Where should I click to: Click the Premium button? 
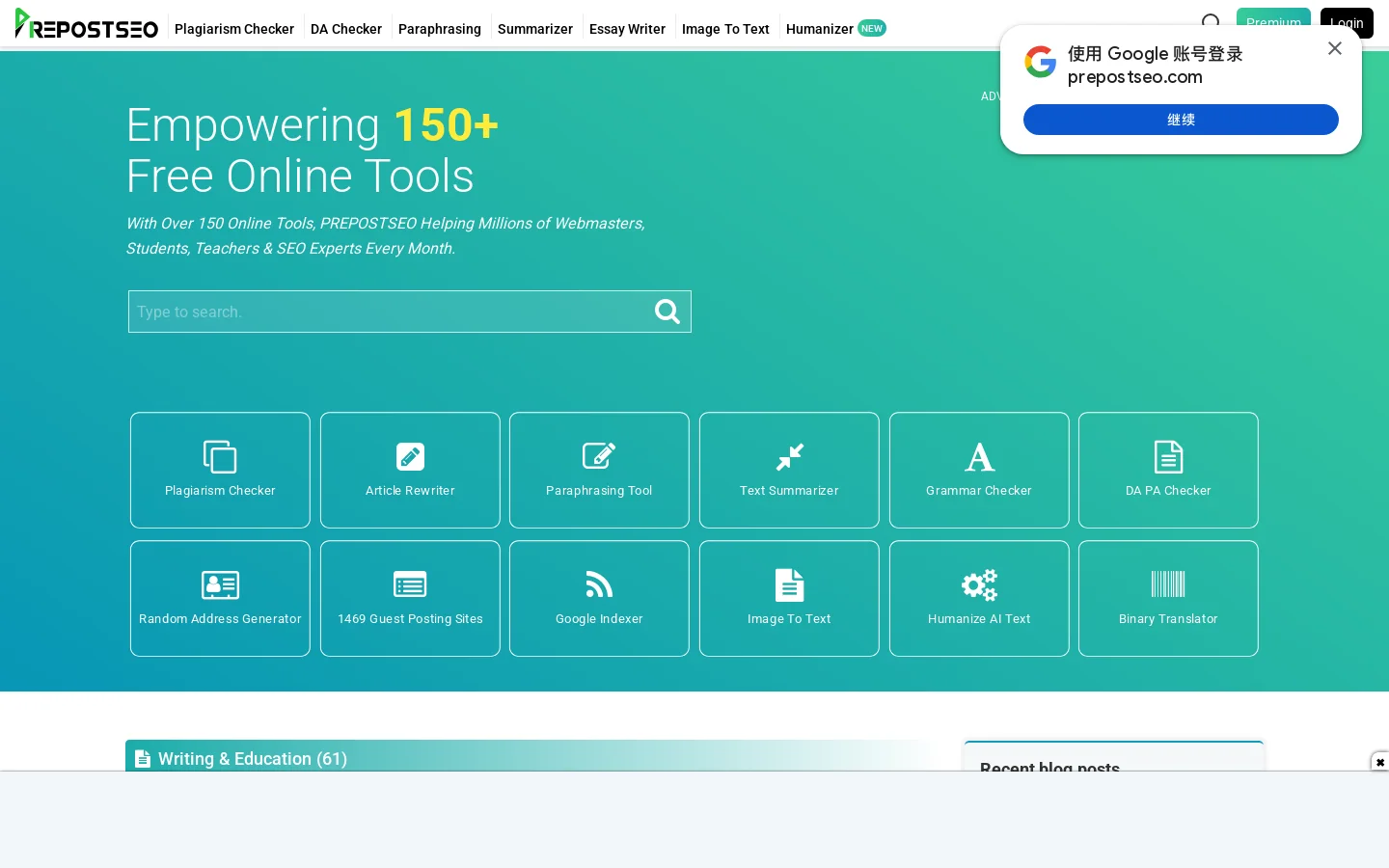pos(1273,23)
